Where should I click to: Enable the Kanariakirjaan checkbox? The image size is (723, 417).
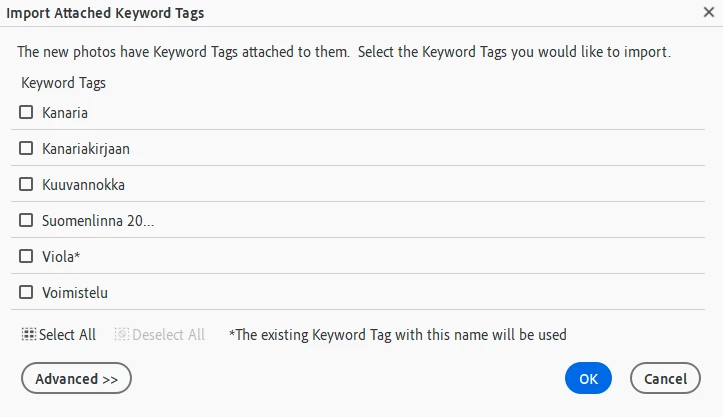27,148
